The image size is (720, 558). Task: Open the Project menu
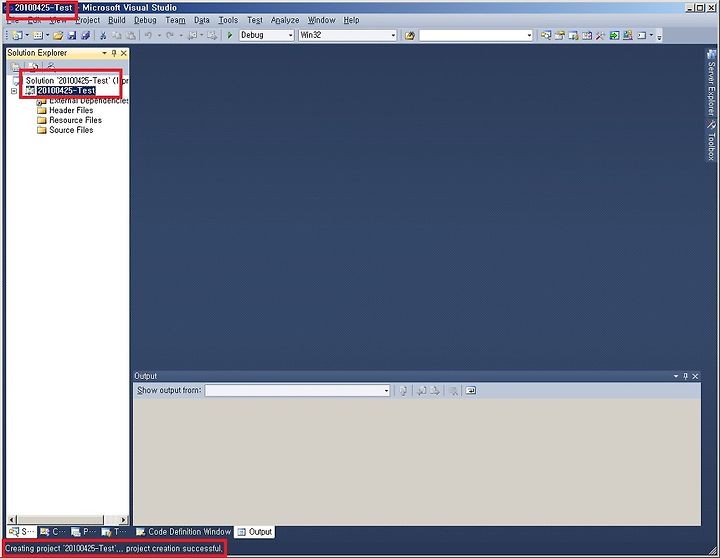(x=87, y=20)
